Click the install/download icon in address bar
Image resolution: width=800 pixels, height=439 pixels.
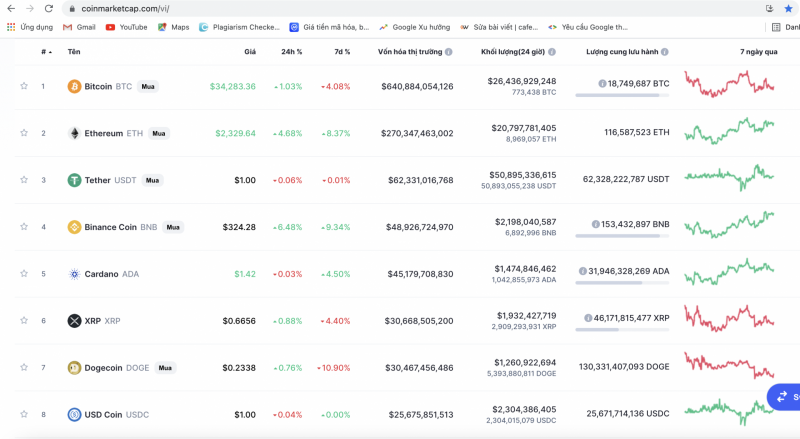point(770,9)
